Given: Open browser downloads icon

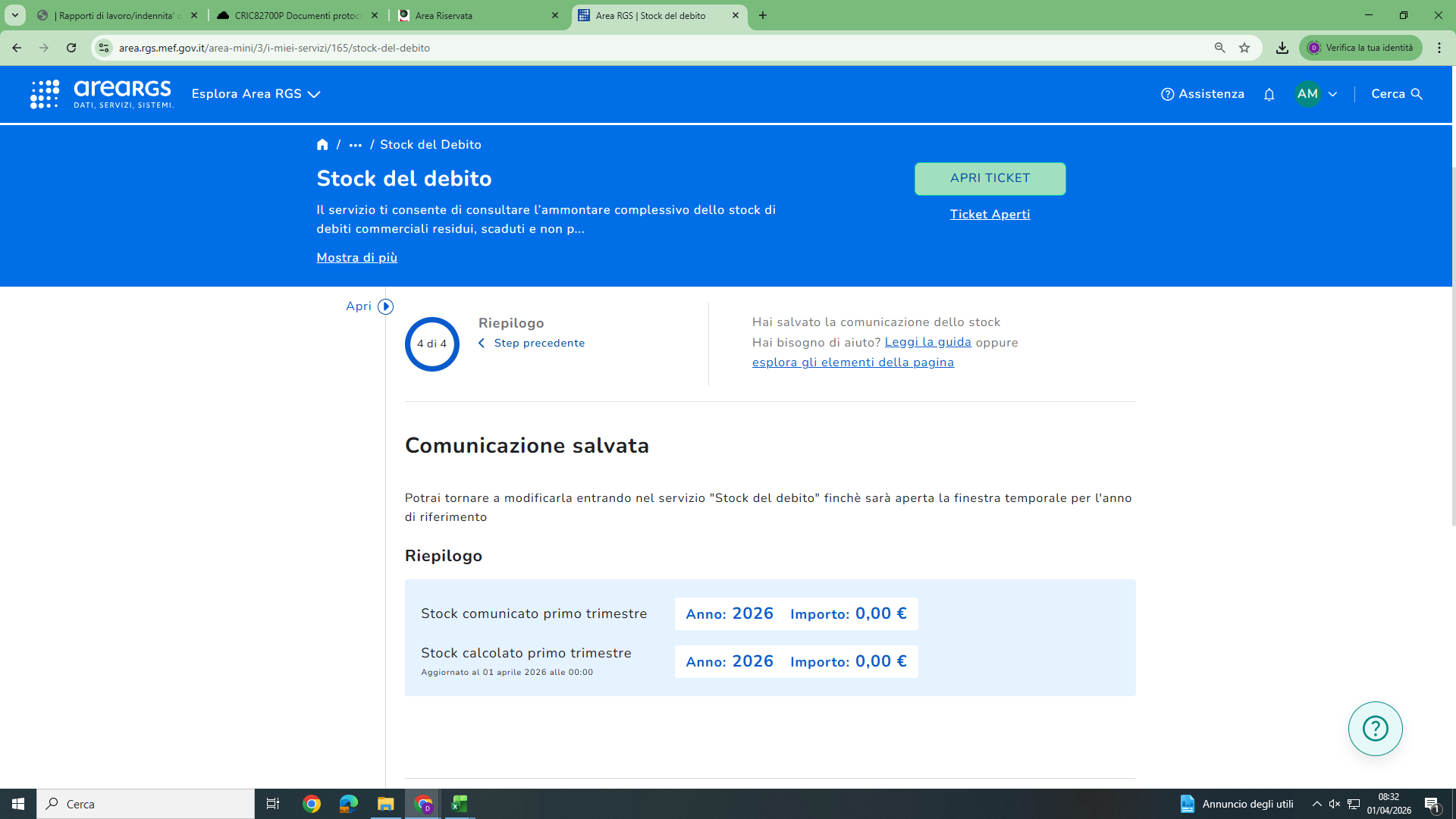Looking at the screenshot, I should click(1282, 48).
